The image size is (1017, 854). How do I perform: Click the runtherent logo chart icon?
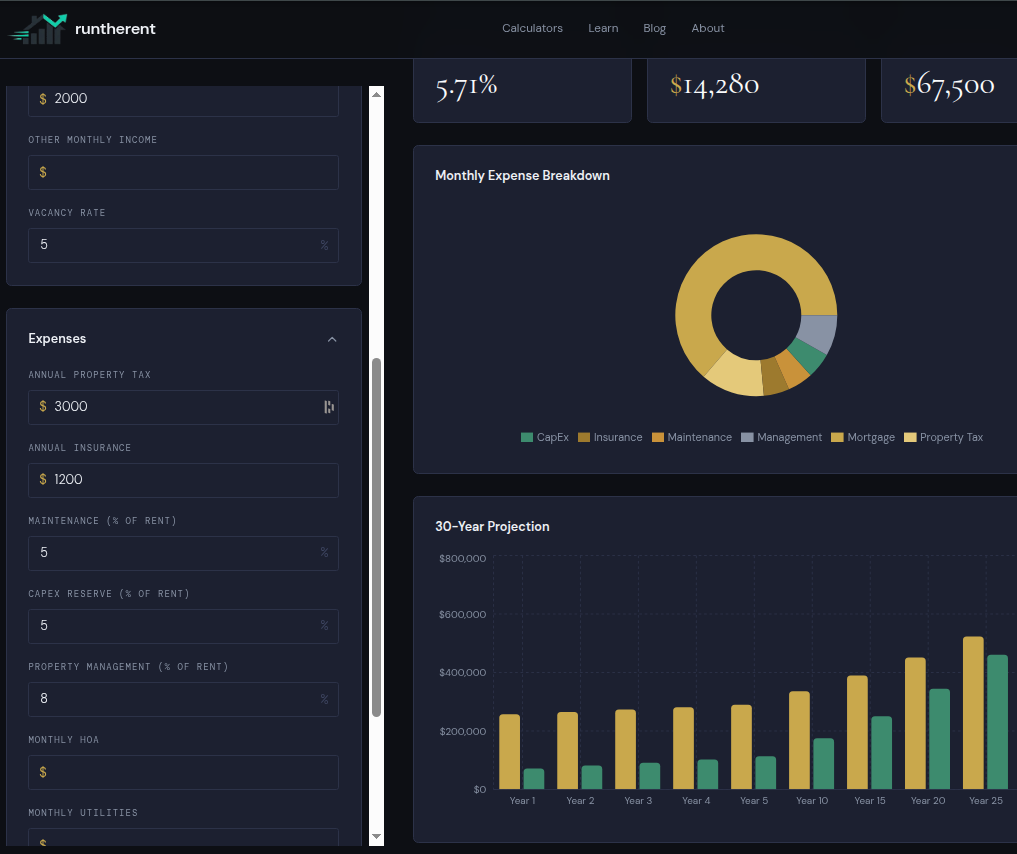point(38,28)
